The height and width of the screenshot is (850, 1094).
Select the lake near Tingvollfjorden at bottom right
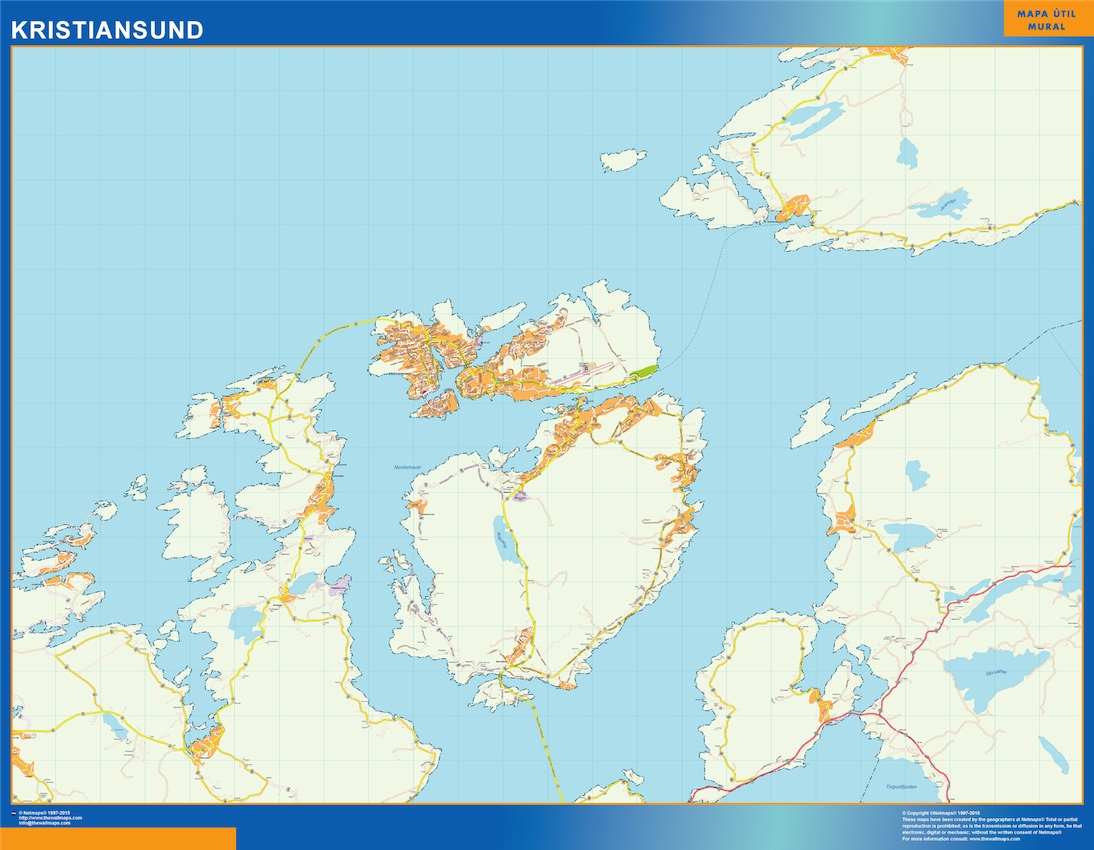pos(1053,753)
